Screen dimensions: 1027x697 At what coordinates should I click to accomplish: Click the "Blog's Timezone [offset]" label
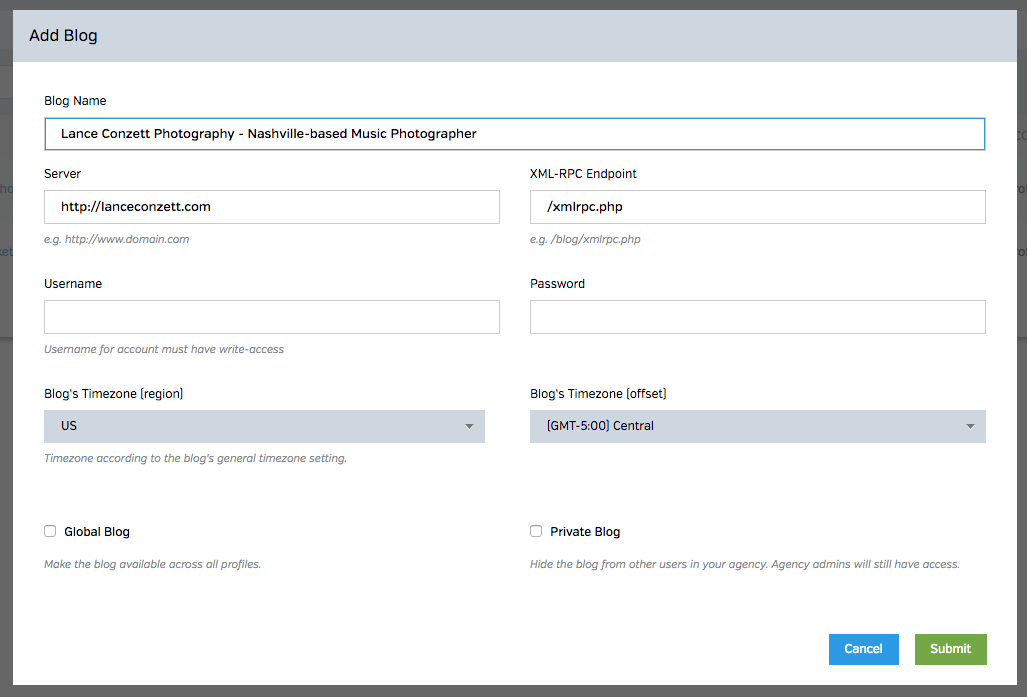pos(598,394)
